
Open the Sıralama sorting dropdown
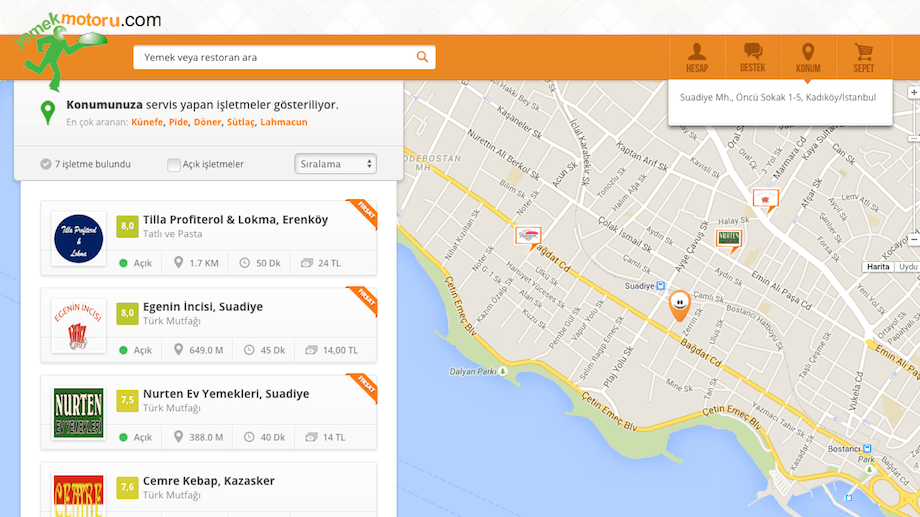tap(336, 164)
